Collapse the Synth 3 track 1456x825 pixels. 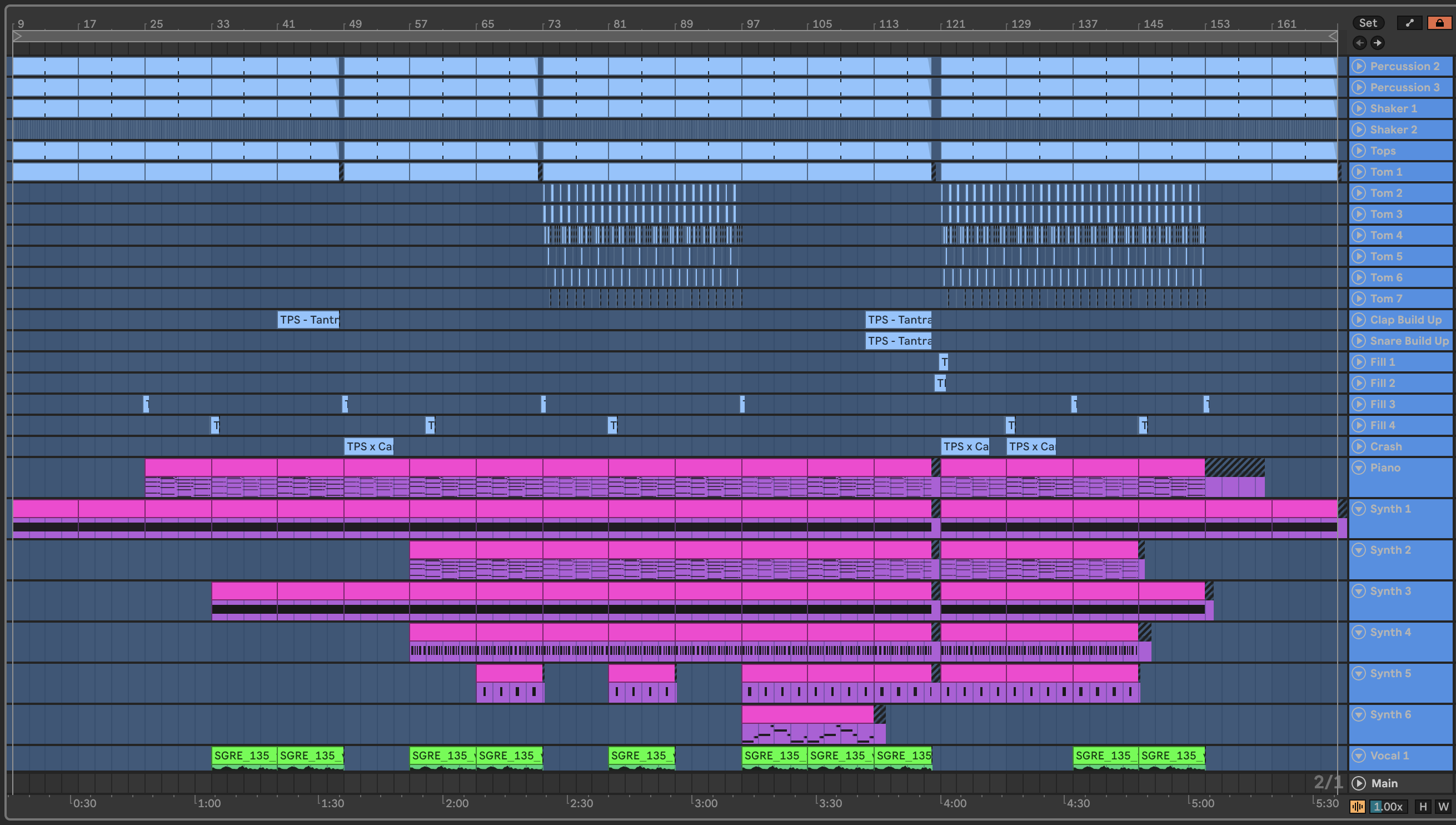pyautogui.click(x=1359, y=591)
